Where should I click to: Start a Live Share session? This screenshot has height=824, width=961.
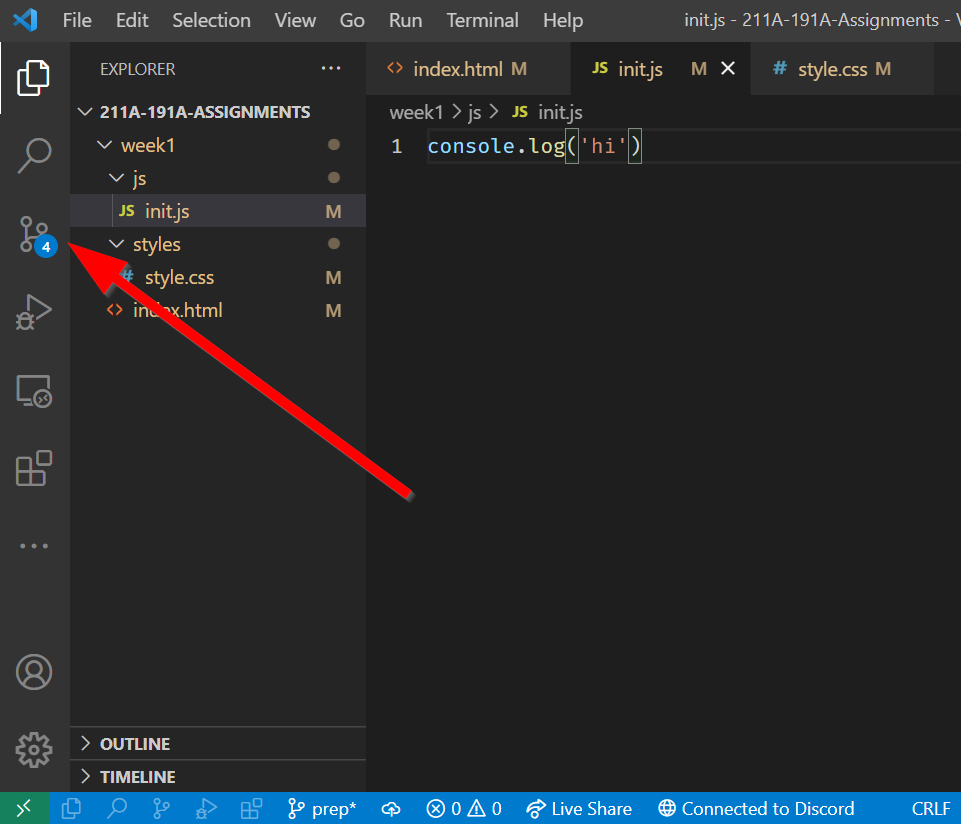(x=580, y=808)
